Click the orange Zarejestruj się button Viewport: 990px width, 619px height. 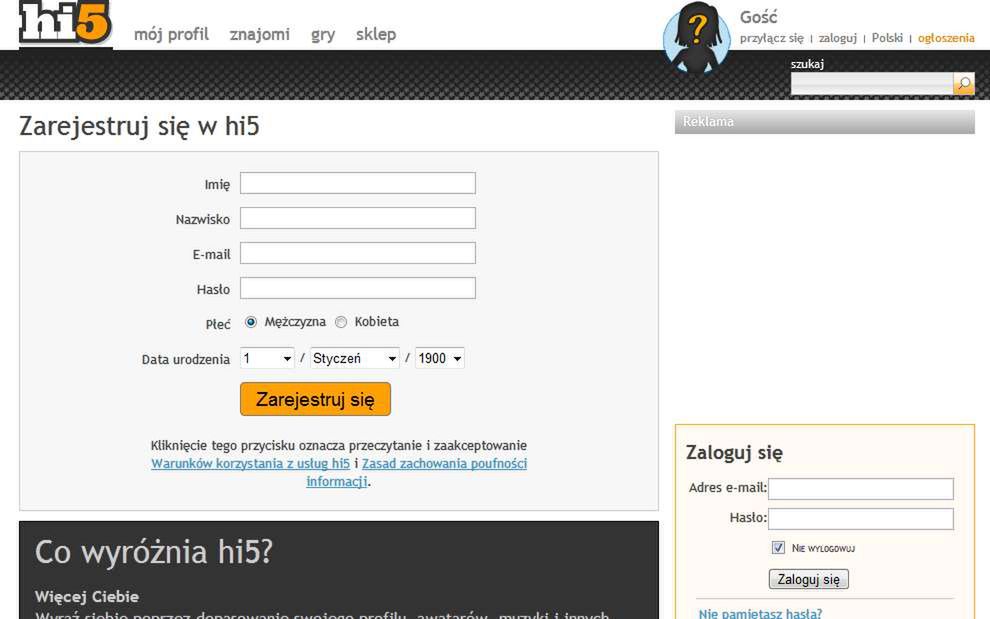pyautogui.click(x=315, y=399)
